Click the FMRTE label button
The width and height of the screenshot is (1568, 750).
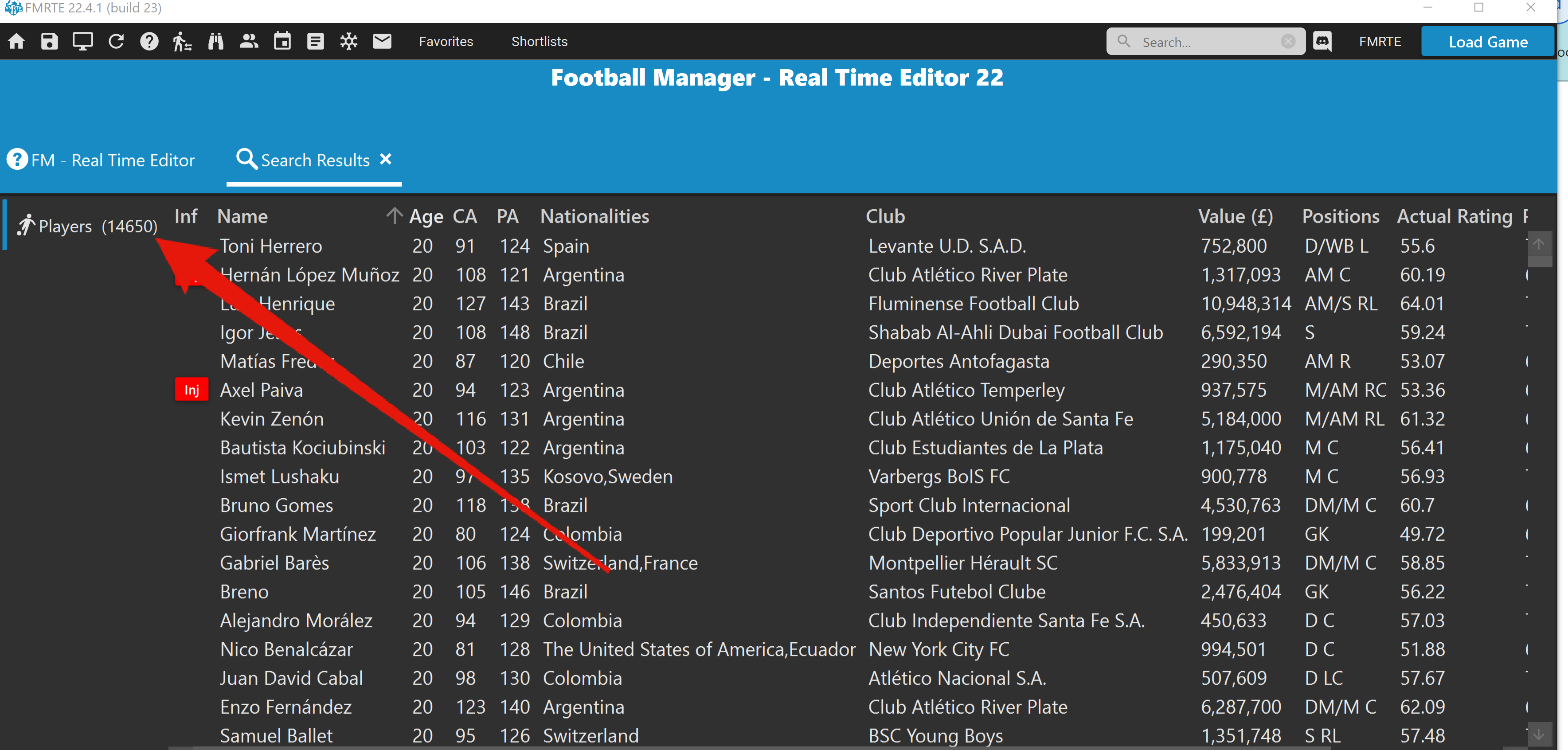tap(1380, 41)
